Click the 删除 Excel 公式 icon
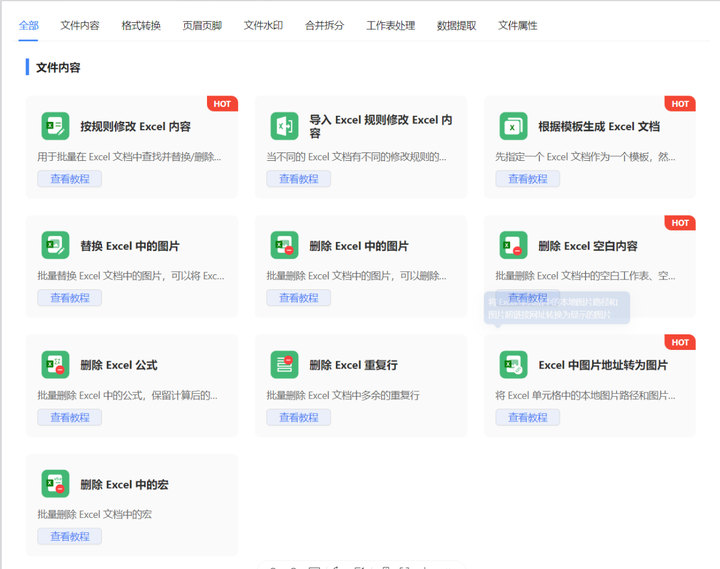 (55, 365)
